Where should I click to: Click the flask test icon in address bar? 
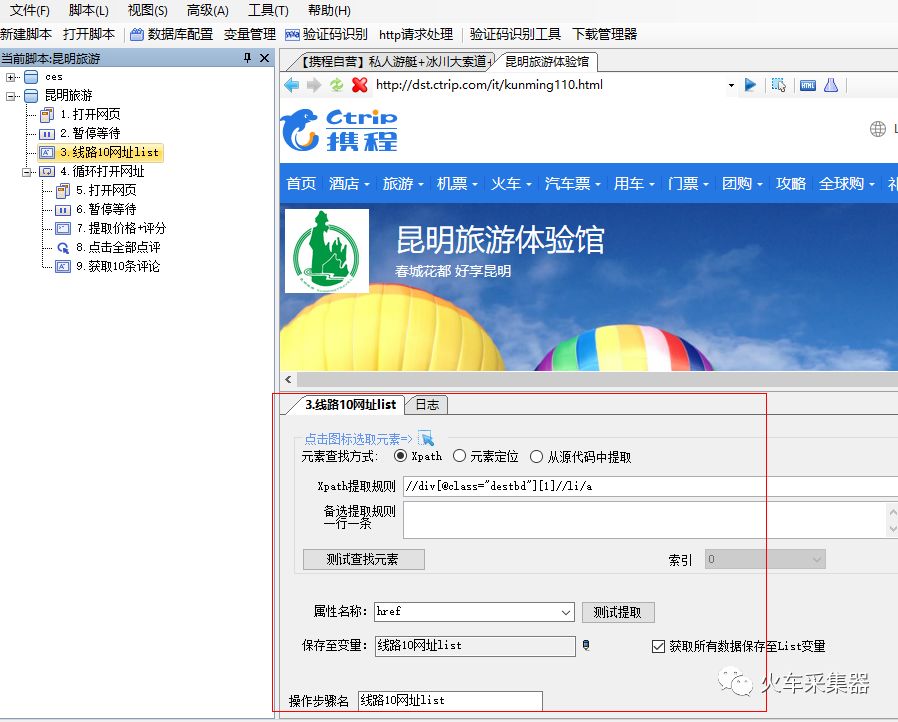coord(831,85)
